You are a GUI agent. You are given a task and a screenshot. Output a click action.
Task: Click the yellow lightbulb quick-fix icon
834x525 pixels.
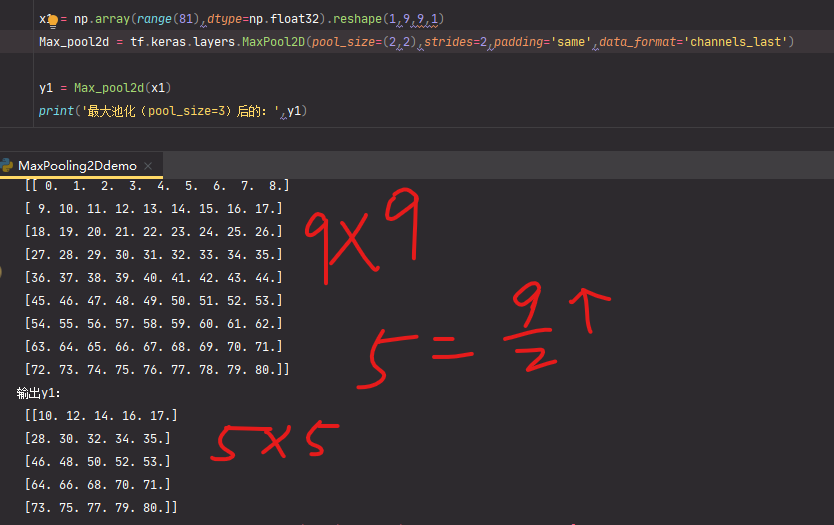tap(53, 21)
